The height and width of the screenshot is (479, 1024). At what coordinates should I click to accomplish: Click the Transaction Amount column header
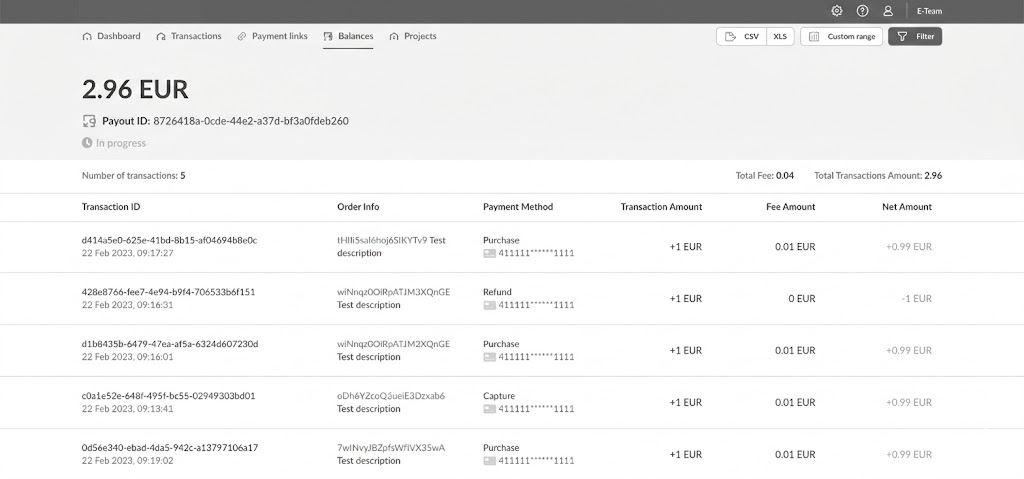tap(661, 207)
